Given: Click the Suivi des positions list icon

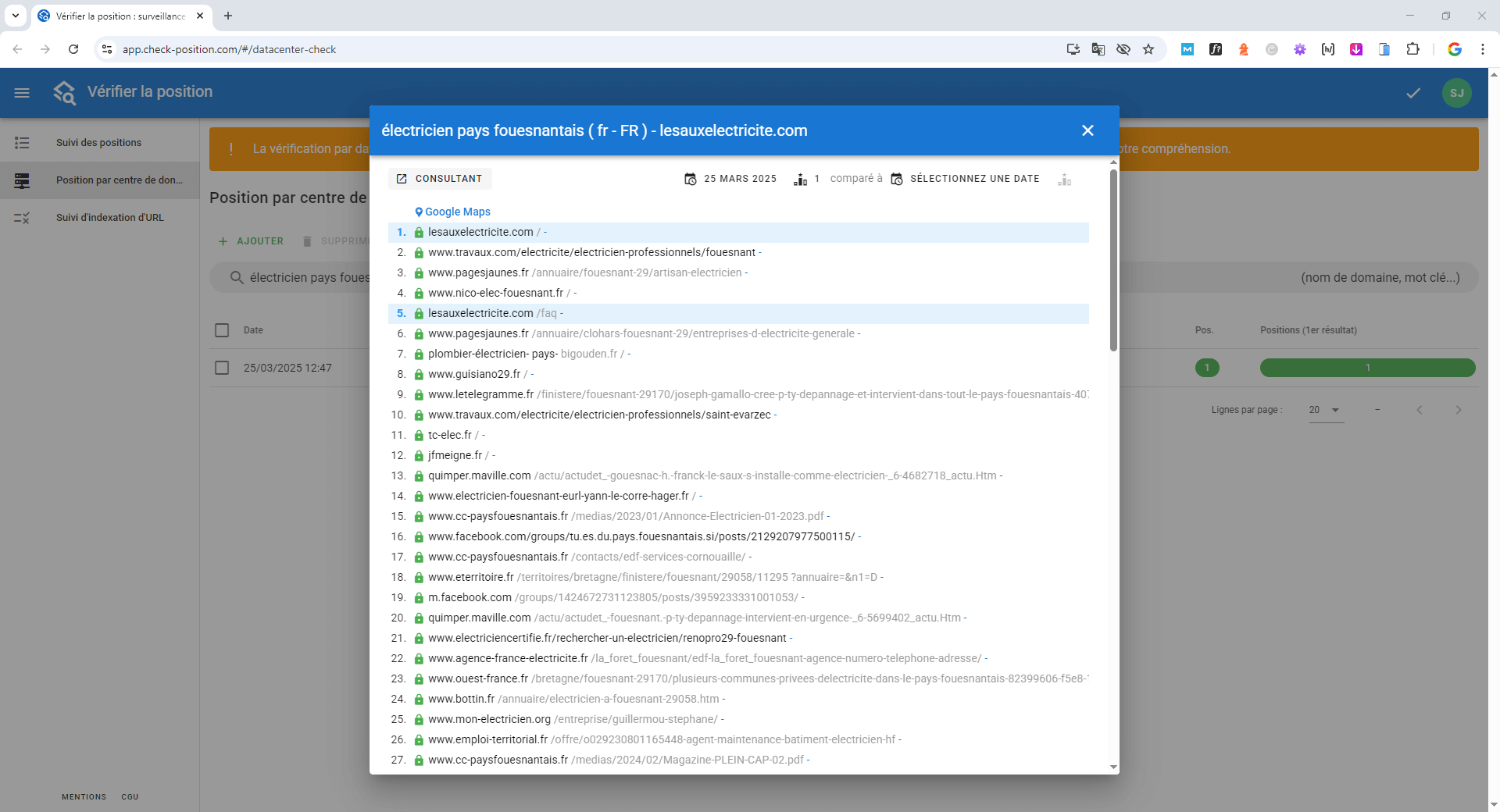Looking at the screenshot, I should 22,143.
